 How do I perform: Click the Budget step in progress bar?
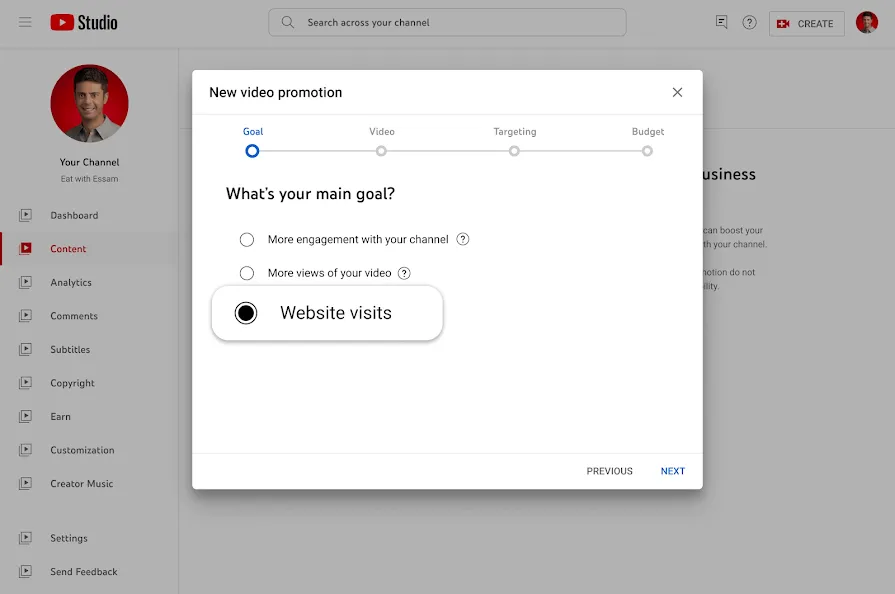point(647,151)
